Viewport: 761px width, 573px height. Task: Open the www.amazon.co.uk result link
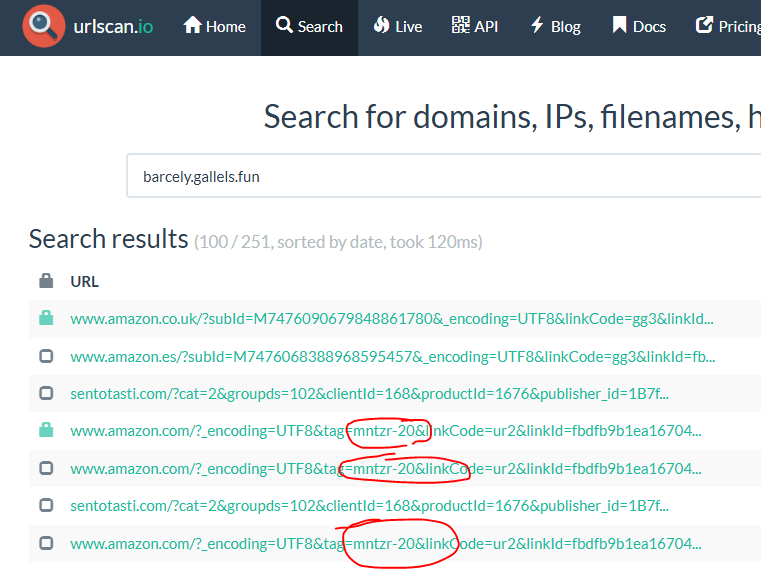coord(391,319)
